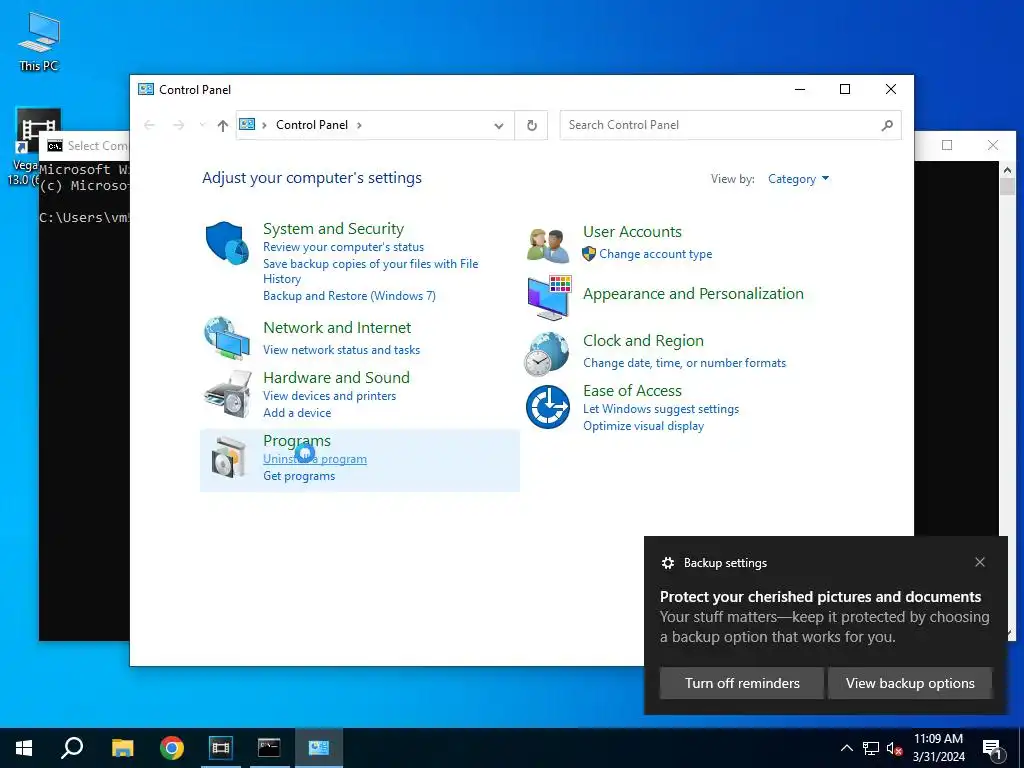Open This PC desktop icon
The width and height of the screenshot is (1024, 768).
39,41
